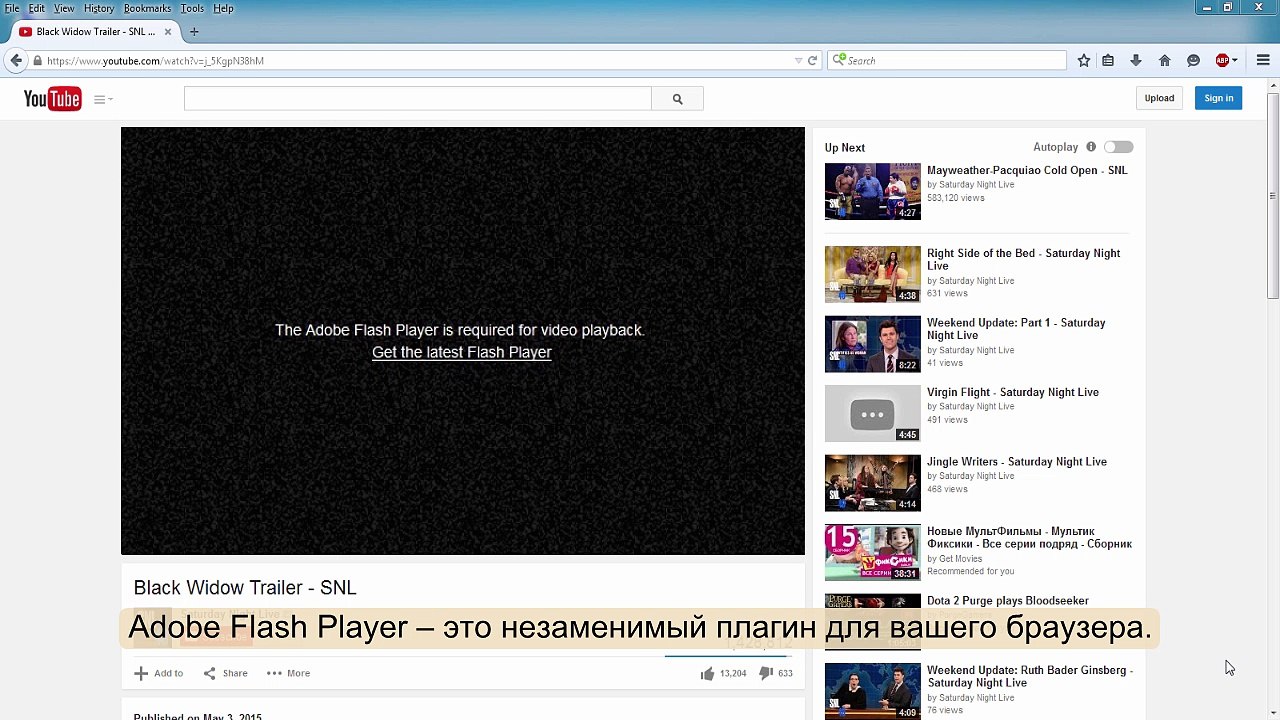Go to the Firefox home page icon
The height and width of the screenshot is (720, 1280).
click(x=1165, y=61)
